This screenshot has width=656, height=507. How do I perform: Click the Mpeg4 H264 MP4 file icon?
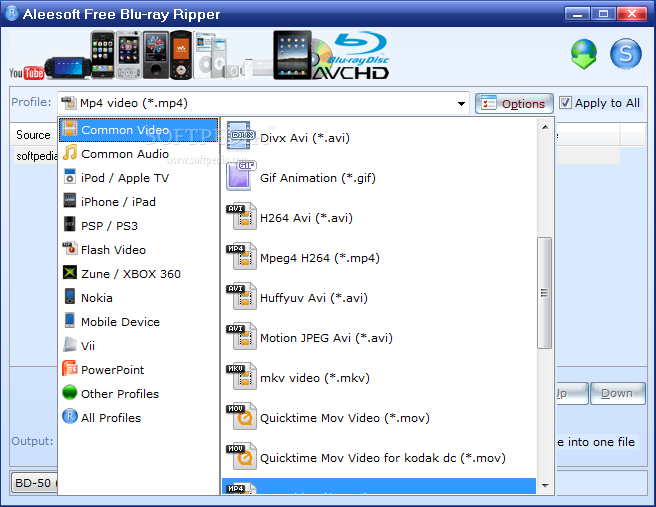pyautogui.click(x=241, y=256)
